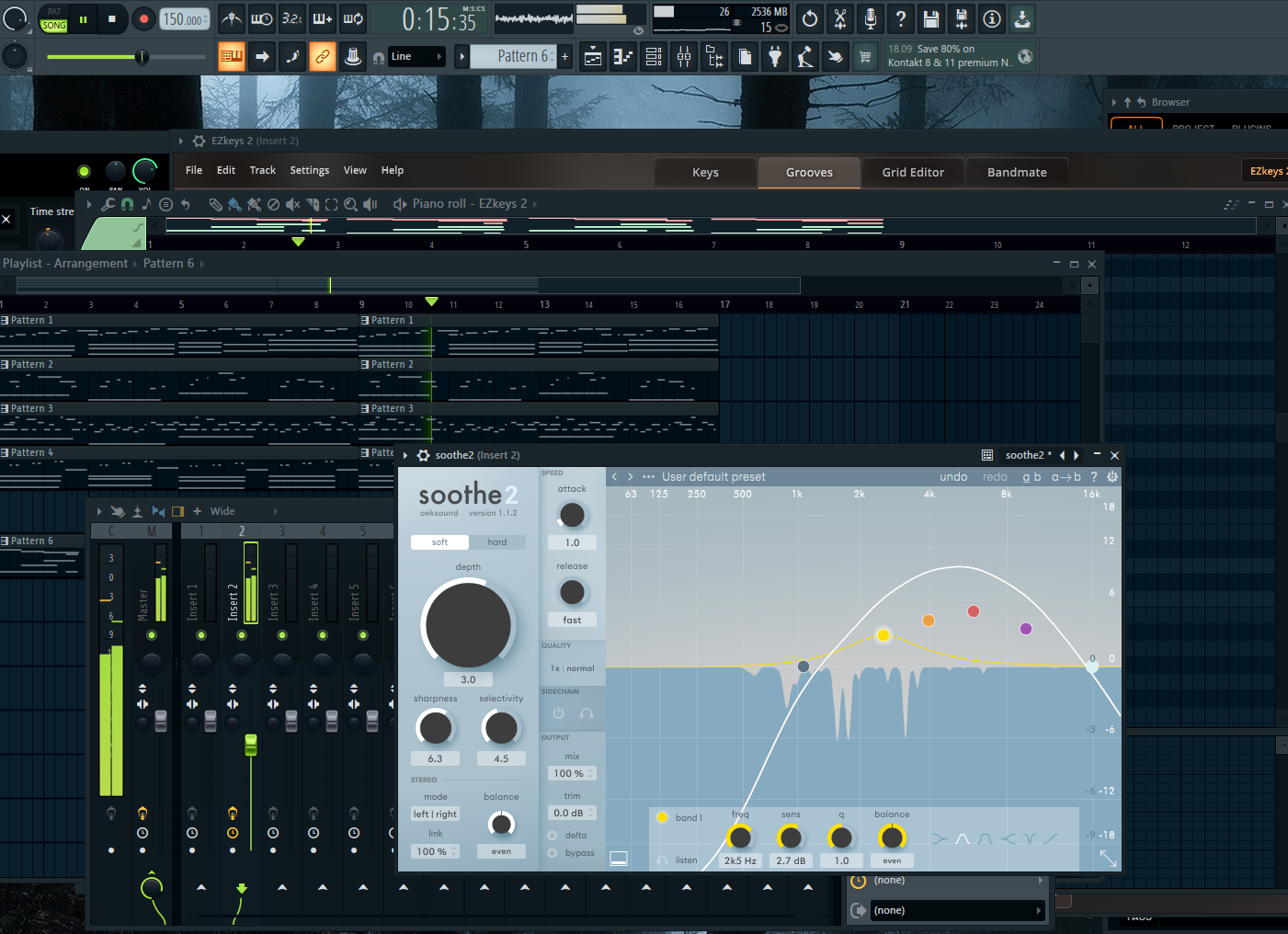The width and height of the screenshot is (1288, 934).
Task: Switch to the Grid Editor tab
Action: [x=913, y=172]
